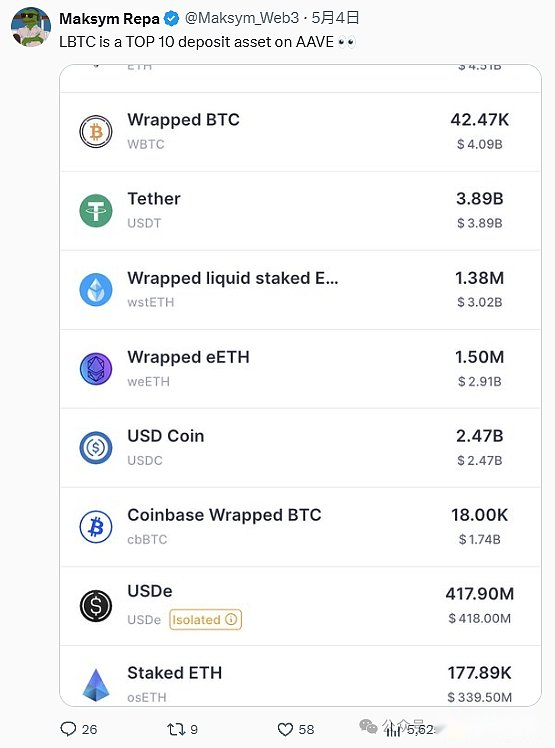This screenshot has width=555, height=748.
Task: Click the Wrapped eETH purple icon
Action: point(95,369)
